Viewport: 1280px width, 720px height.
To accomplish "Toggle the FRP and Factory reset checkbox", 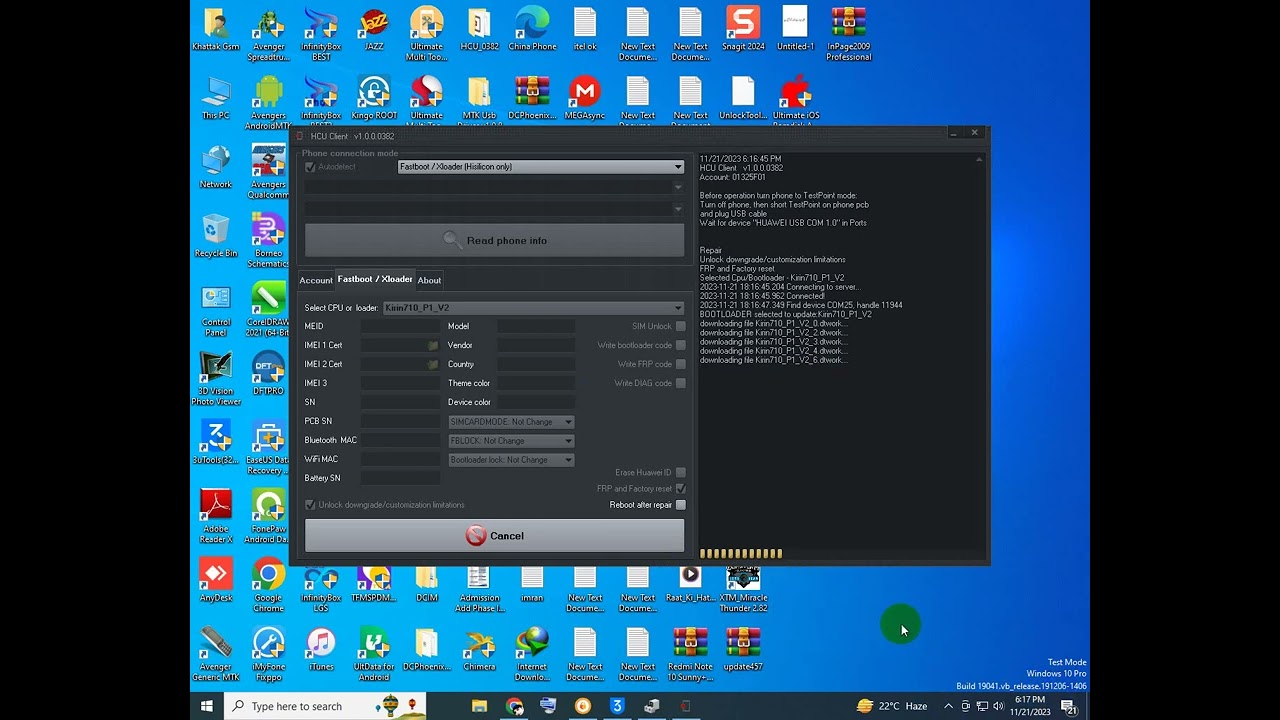I will pyautogui.click(x=680, y=489).
